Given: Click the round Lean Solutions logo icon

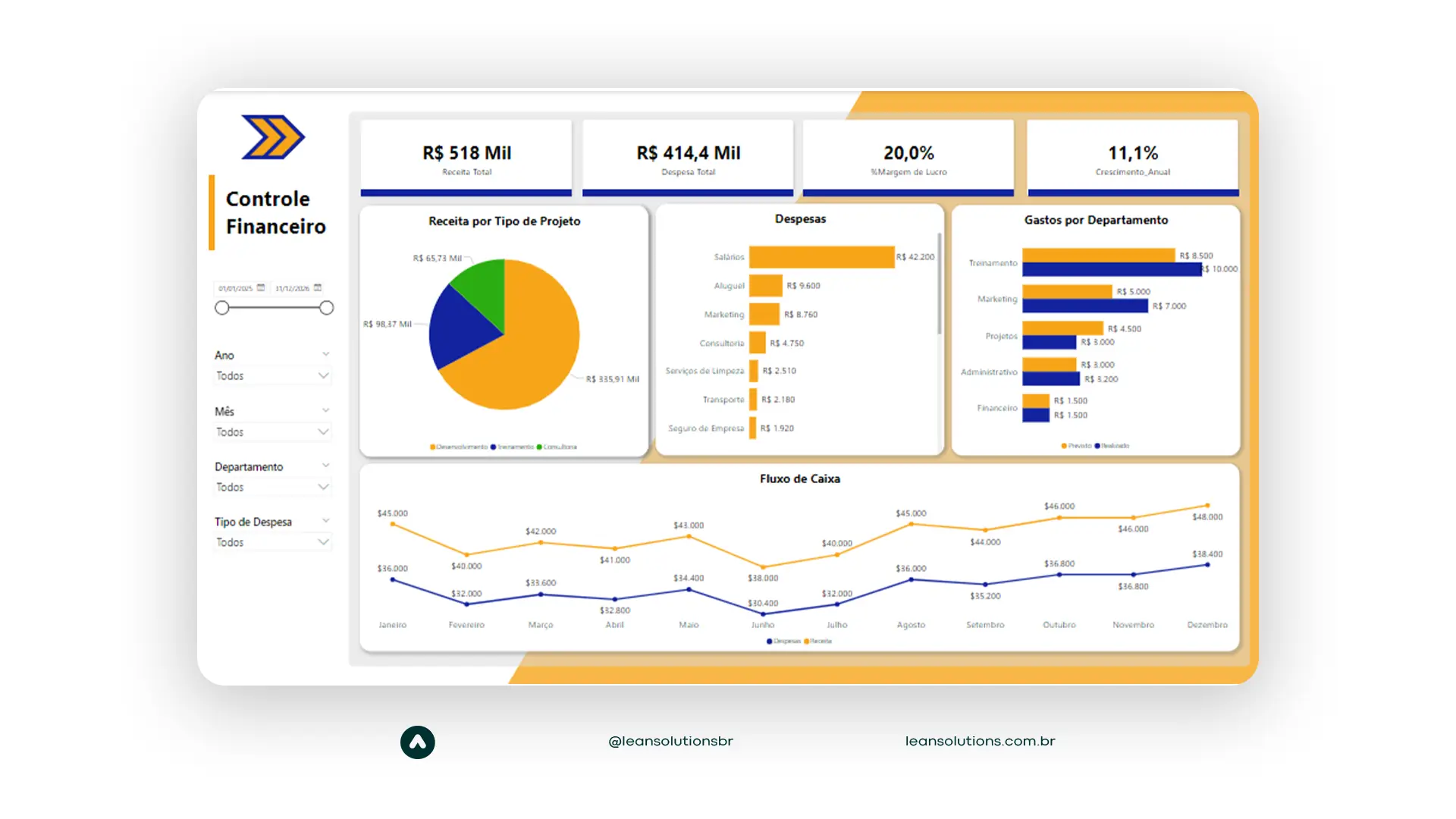Looking at the screenshot, I should tap(418, 742).
